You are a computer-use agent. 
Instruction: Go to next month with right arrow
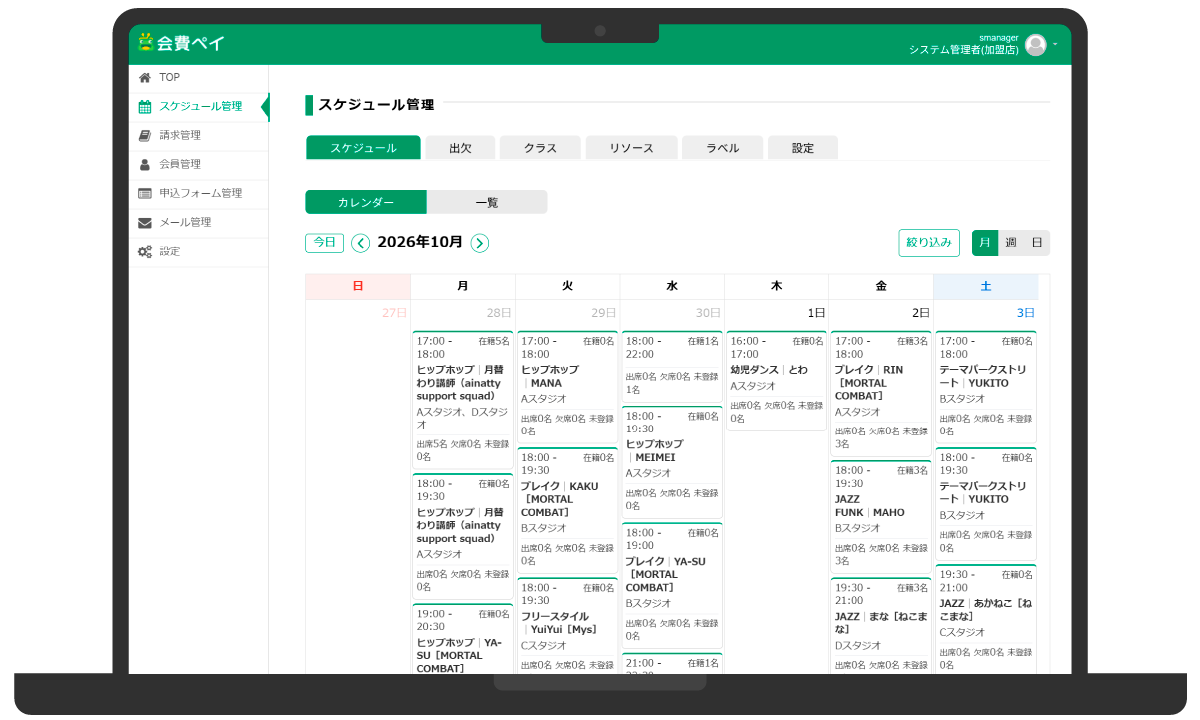[480, 243]
